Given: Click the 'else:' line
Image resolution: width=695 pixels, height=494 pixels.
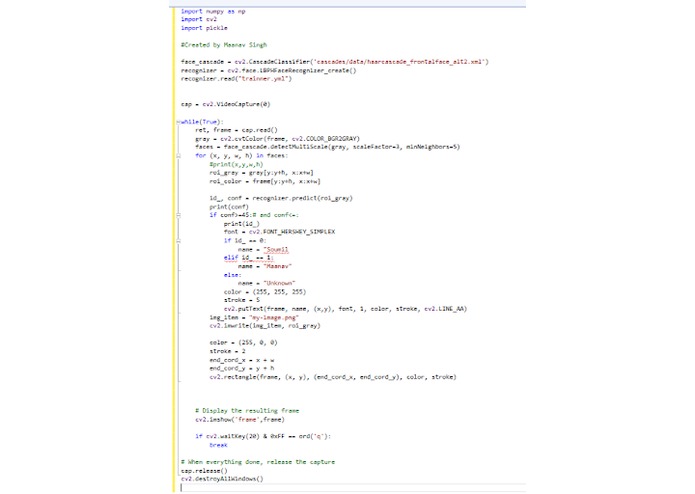Looking at the screenshot, I should [x=233, y=275].
